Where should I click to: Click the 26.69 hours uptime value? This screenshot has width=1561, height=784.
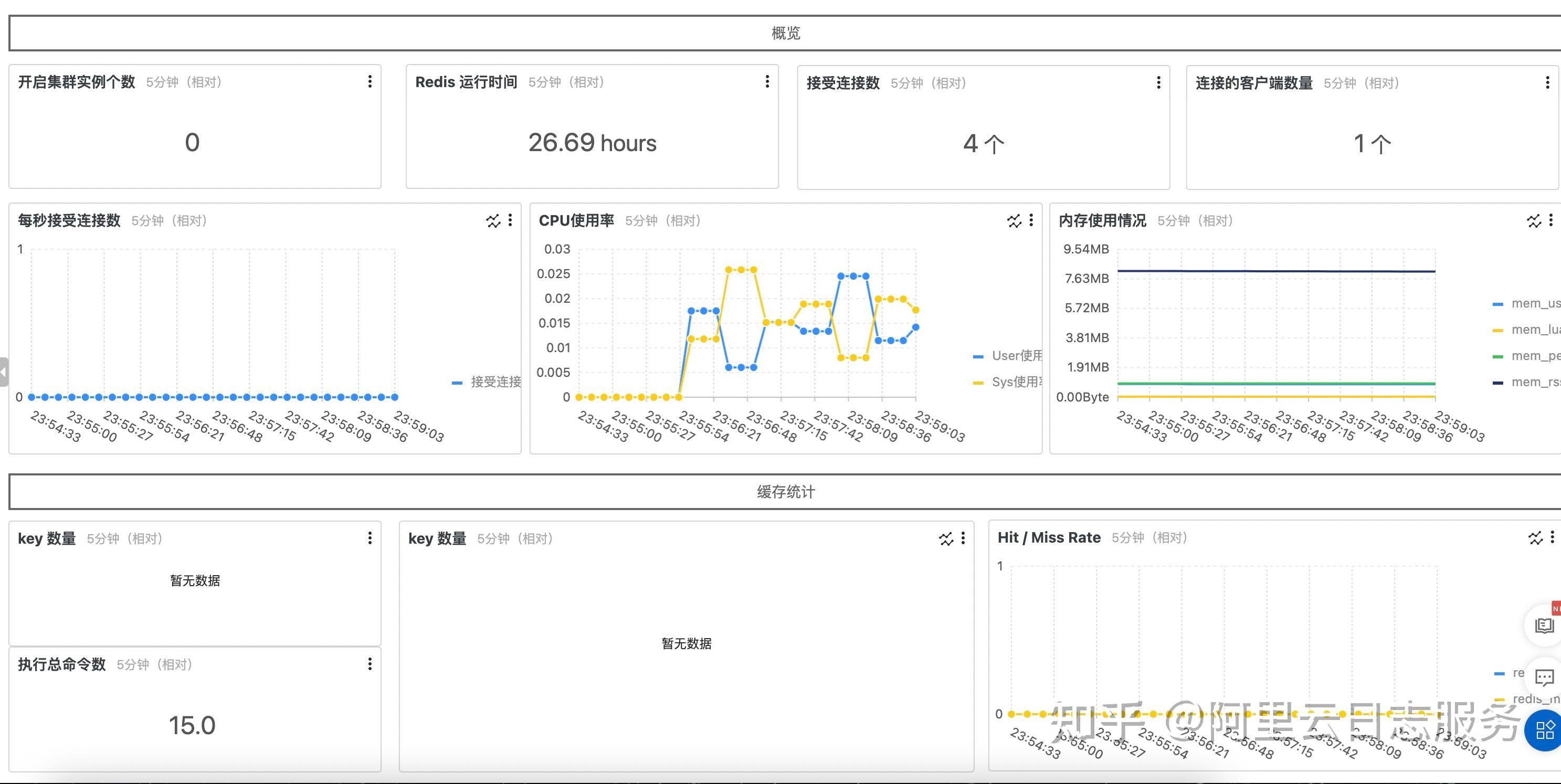(592, 143)
